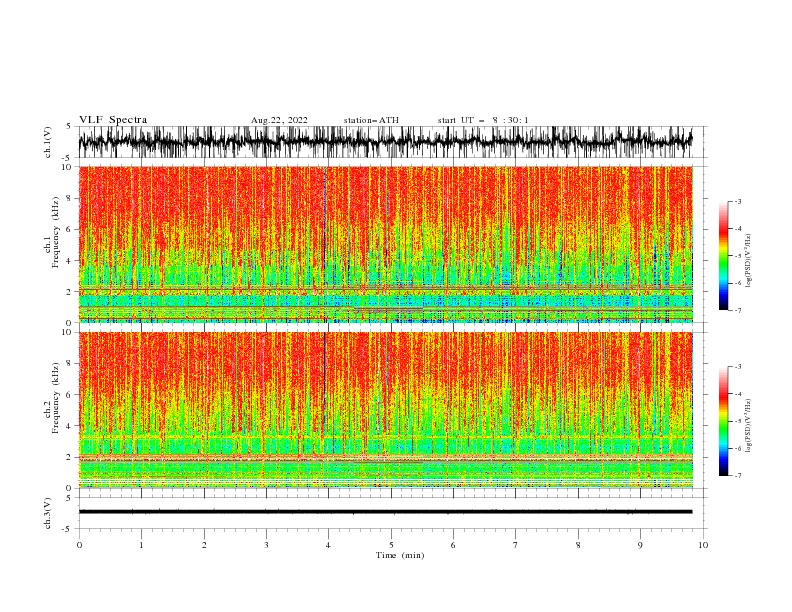Click ch.1 frequency axis tick '6'

coord(69,229)
